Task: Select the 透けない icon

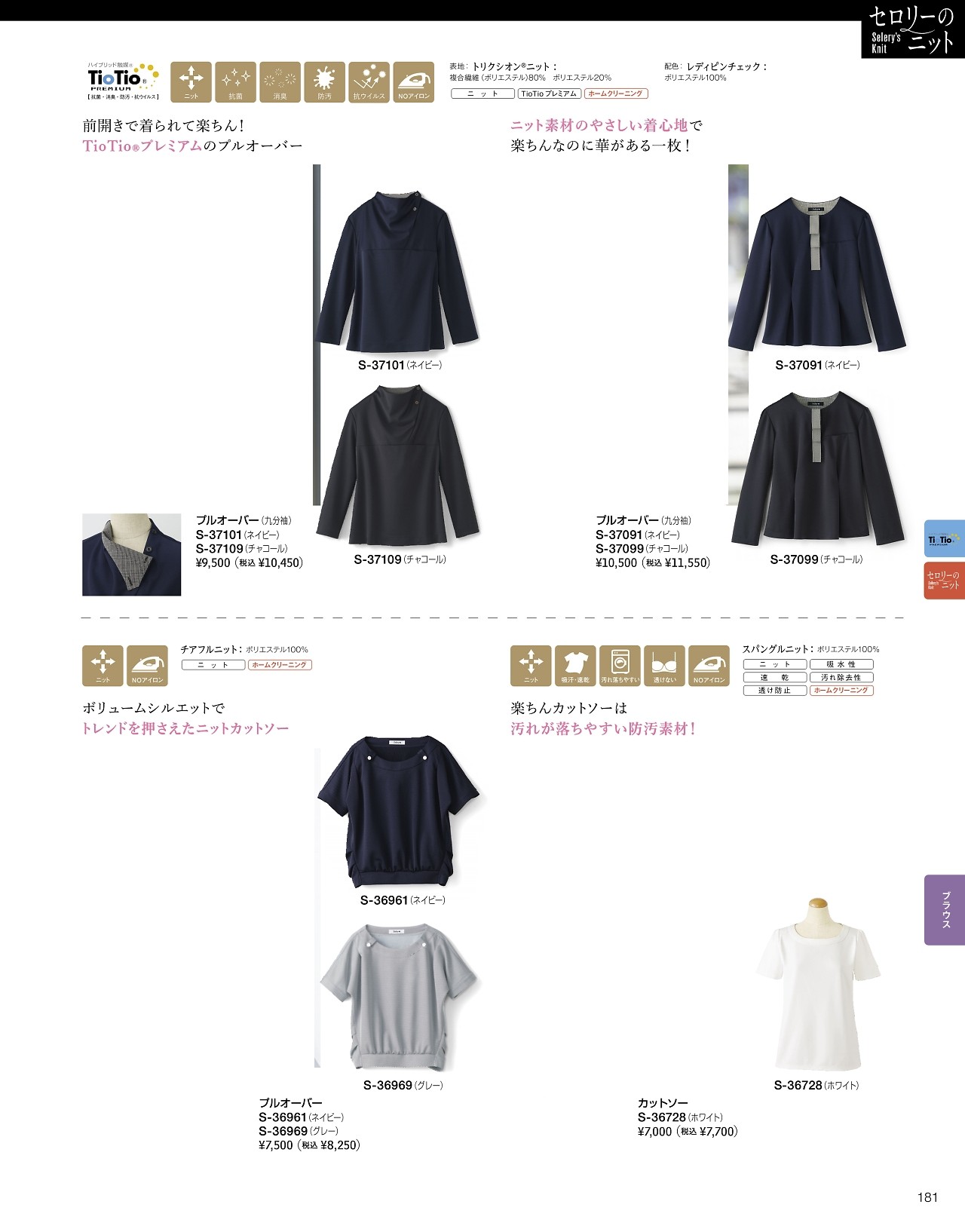Action: pos(664,666)
